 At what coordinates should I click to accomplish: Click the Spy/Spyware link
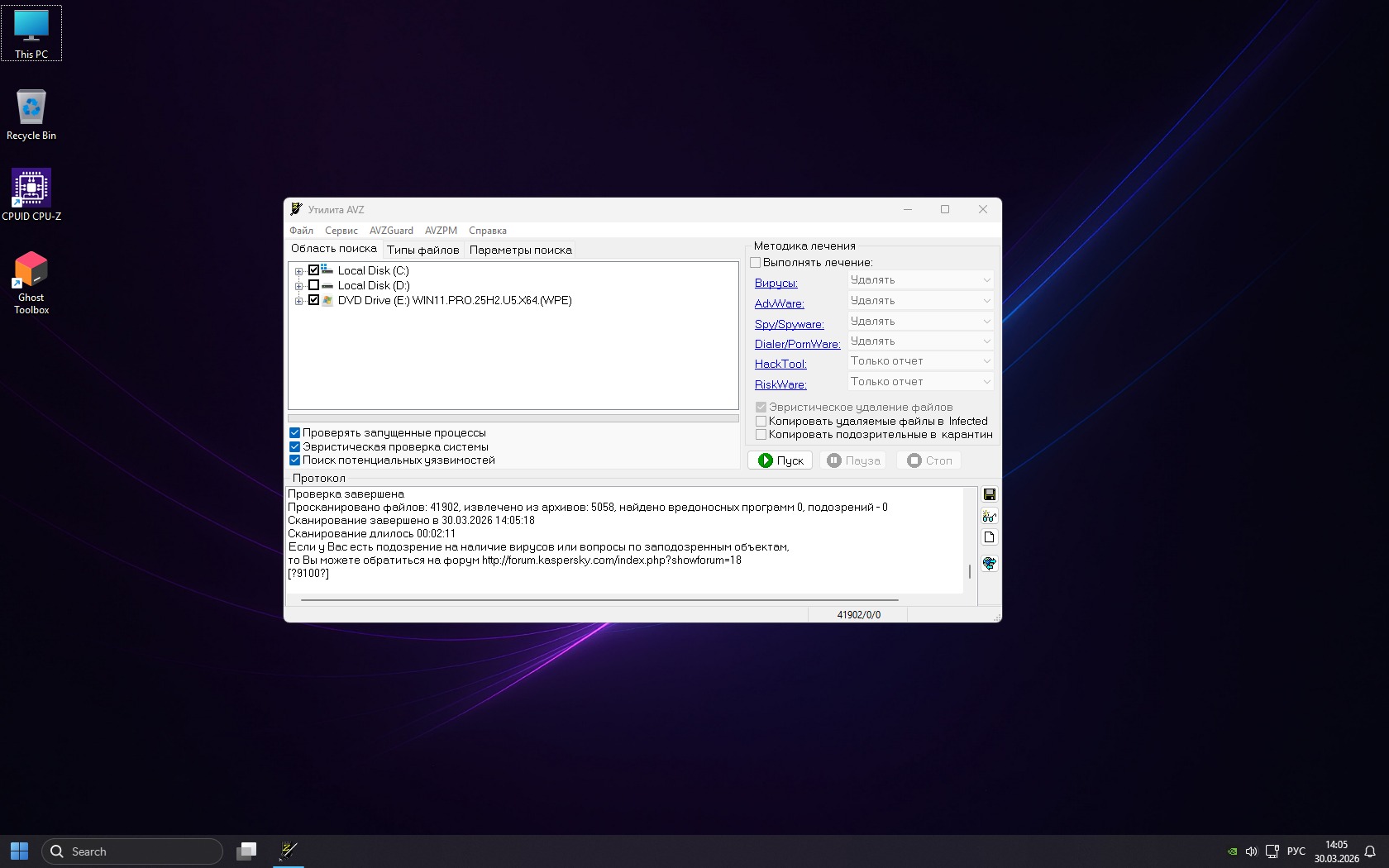pyautogui.click(x=789, y=324)
